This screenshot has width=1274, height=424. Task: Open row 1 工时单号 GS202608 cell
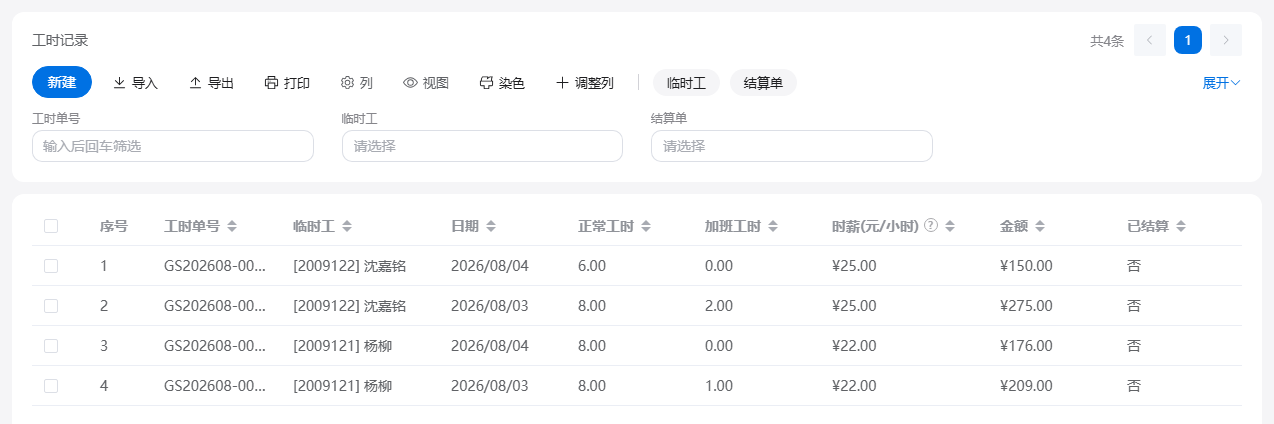(215, 266)
